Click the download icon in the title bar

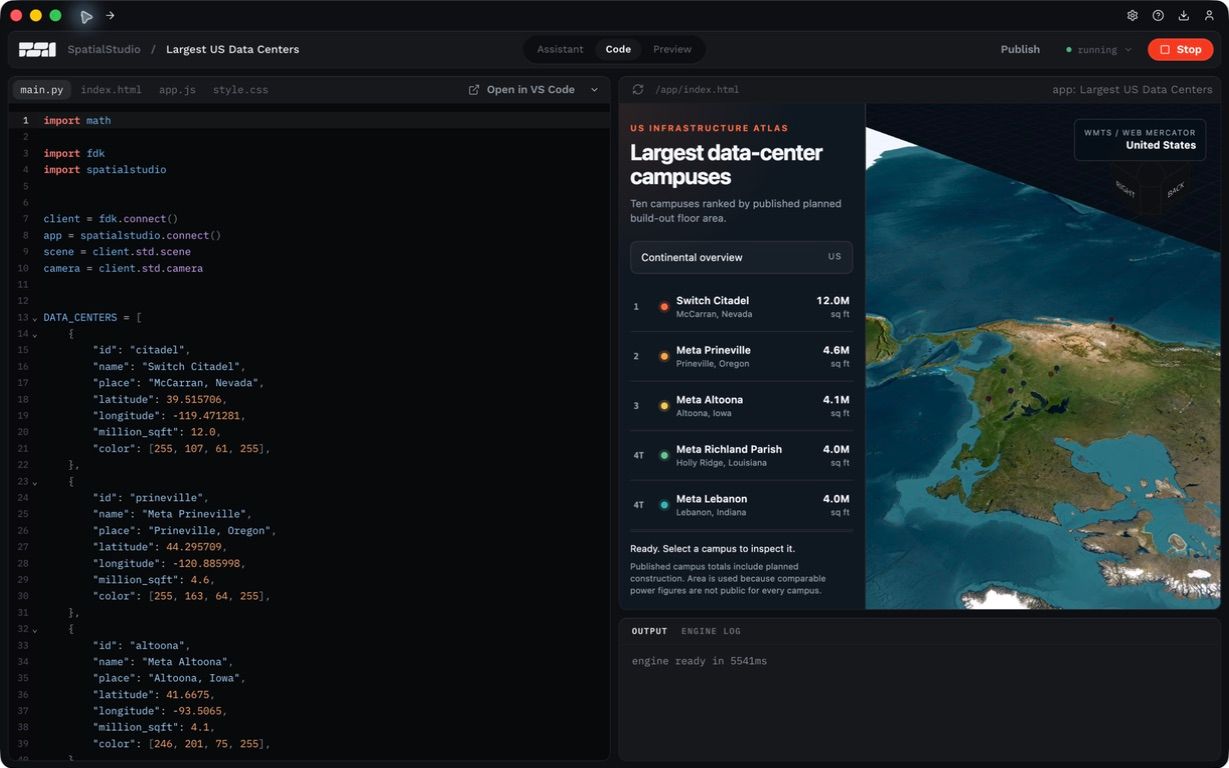[x=1184, y=16]
